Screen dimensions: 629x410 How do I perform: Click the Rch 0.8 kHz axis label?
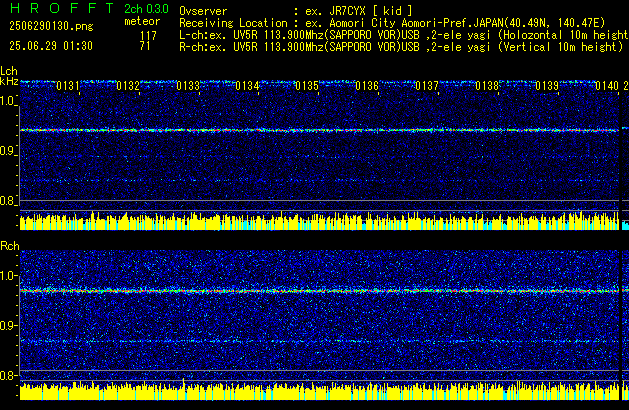pyautogui.click(x=8, y=375)
